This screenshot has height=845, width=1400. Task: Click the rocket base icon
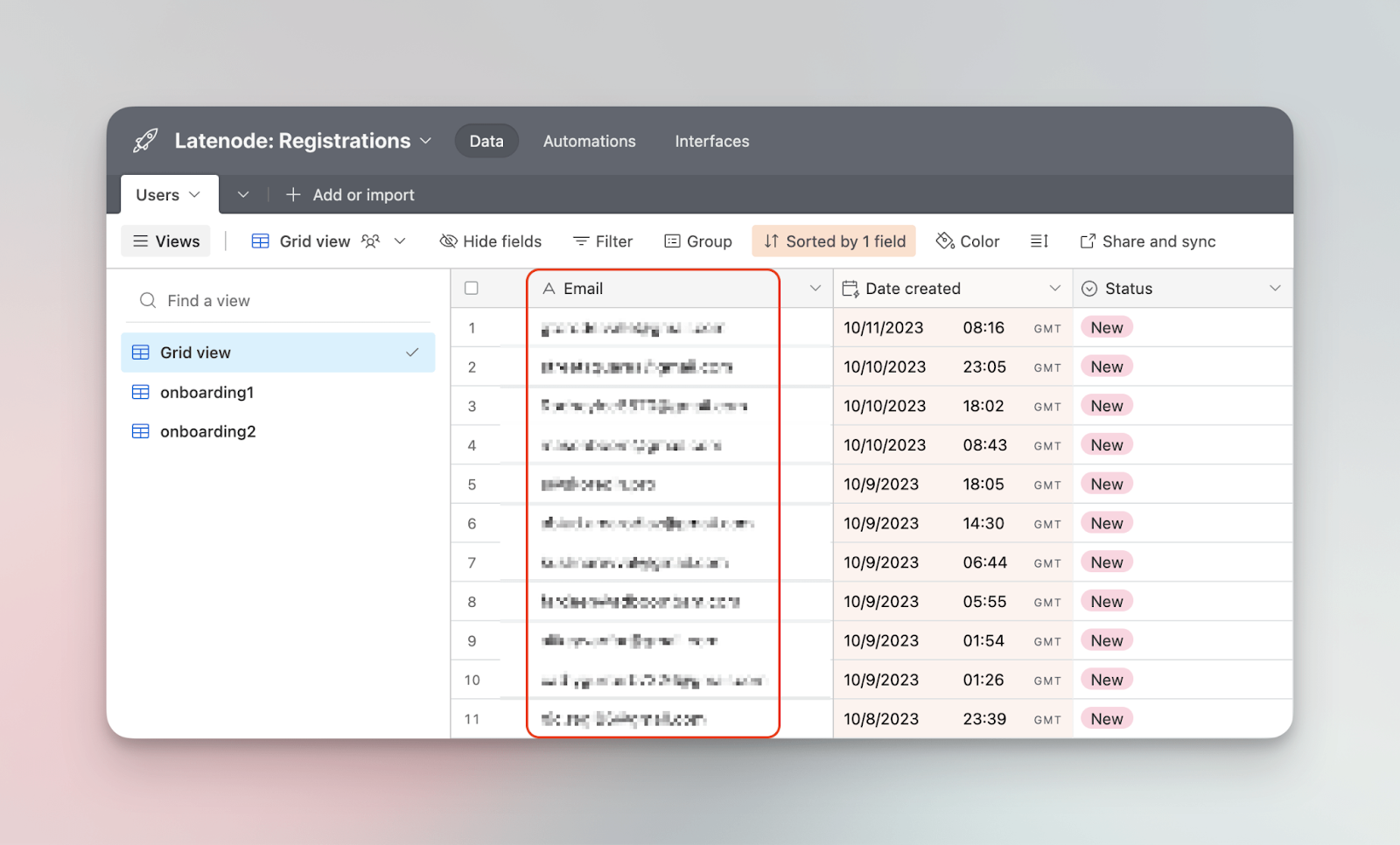tap(145, 141)
